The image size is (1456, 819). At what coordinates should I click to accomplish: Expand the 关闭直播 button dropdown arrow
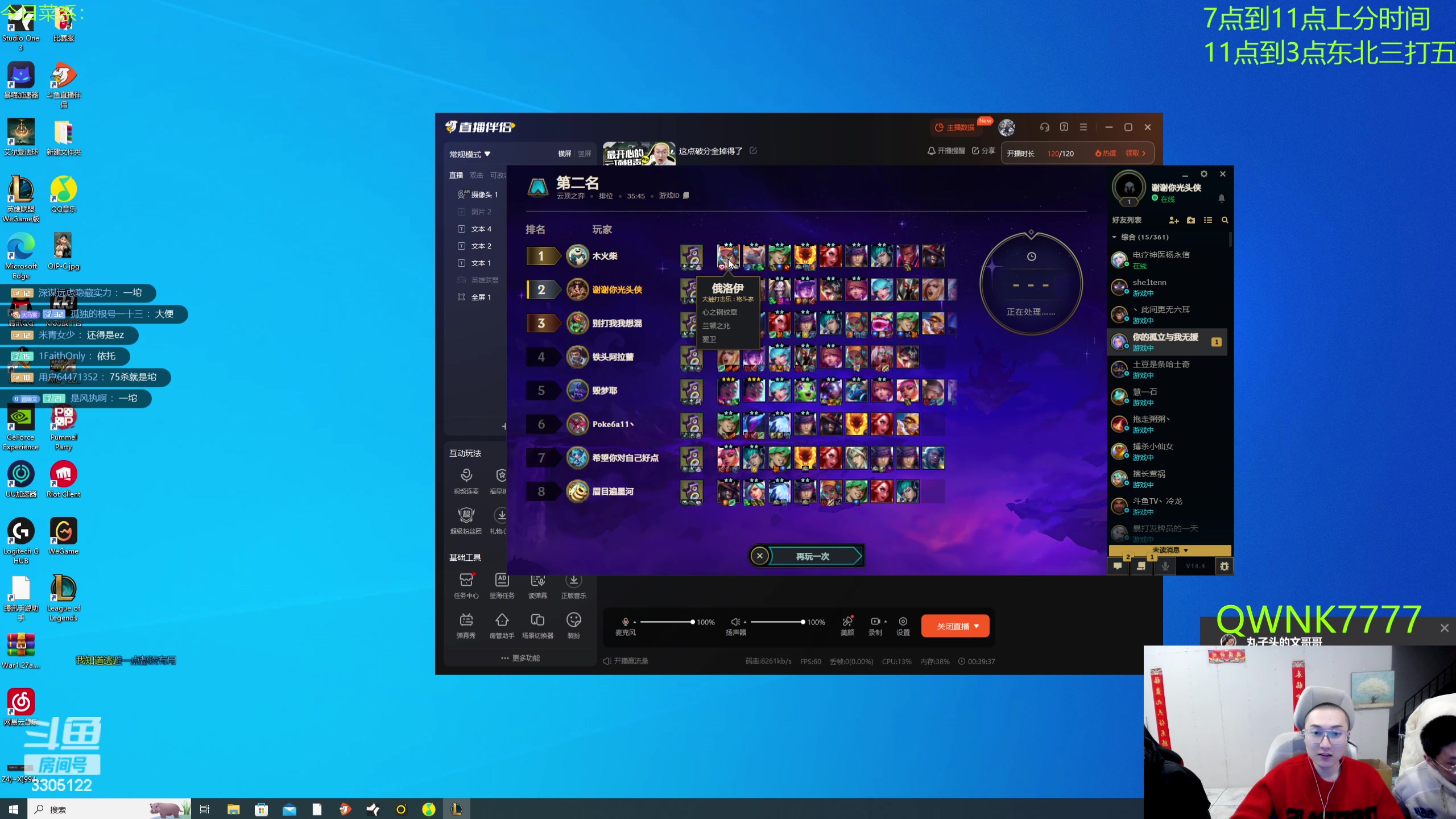pos(977,626)
